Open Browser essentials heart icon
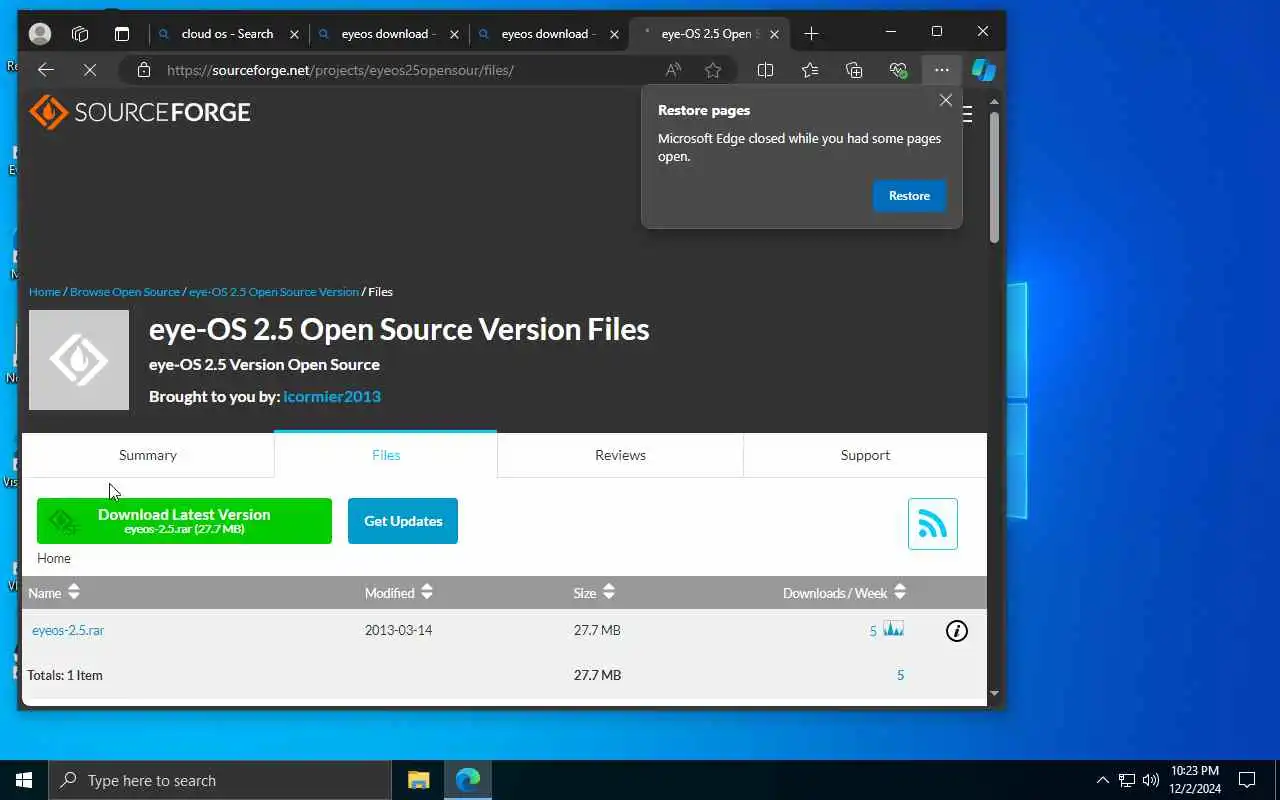This screenshot has width=1280, height=800. [898, 70]
